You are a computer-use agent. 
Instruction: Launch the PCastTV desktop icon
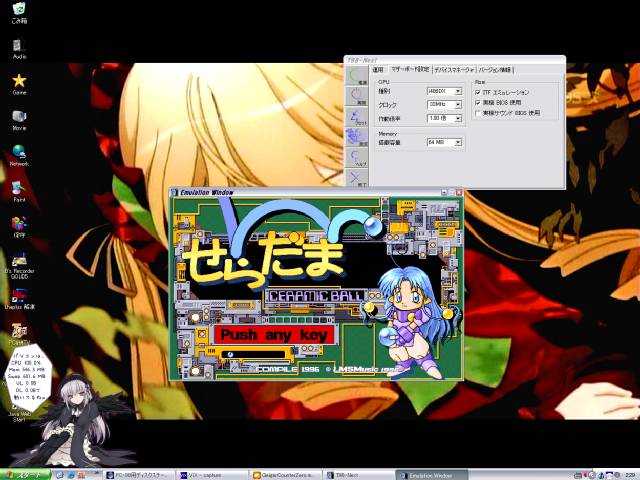[19, 334]
